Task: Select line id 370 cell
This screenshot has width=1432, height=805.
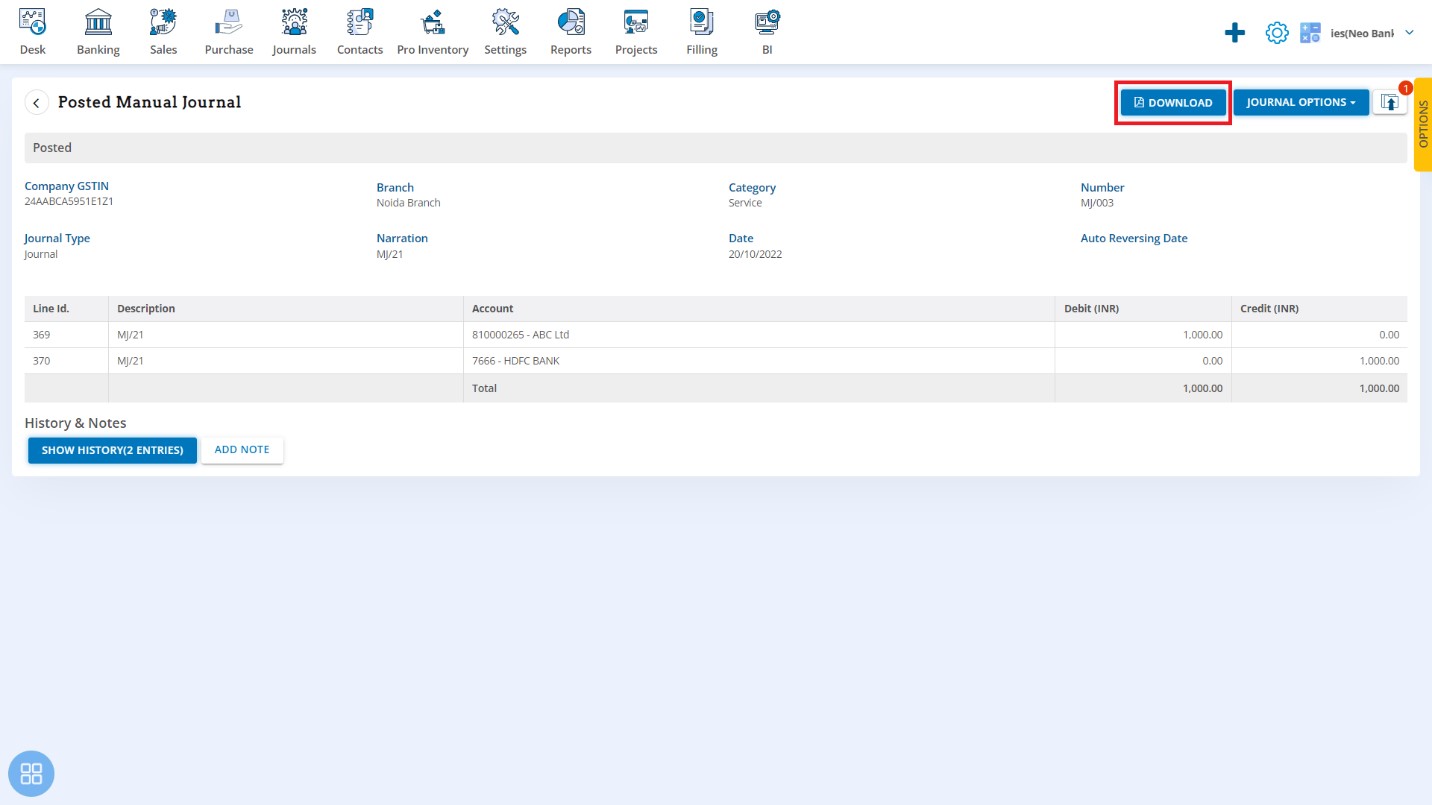Action: 66,361
